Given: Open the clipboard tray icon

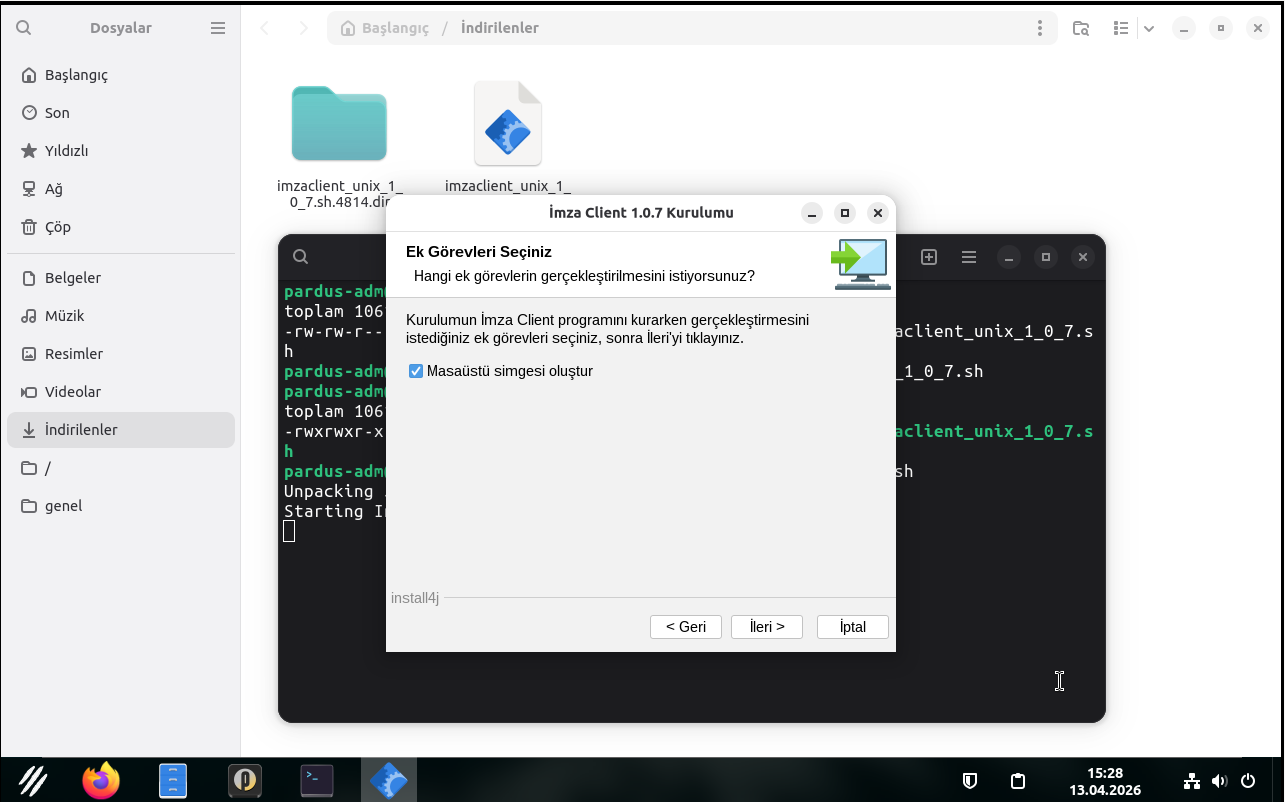Looking at the screenshot, I should point(1018,781).
